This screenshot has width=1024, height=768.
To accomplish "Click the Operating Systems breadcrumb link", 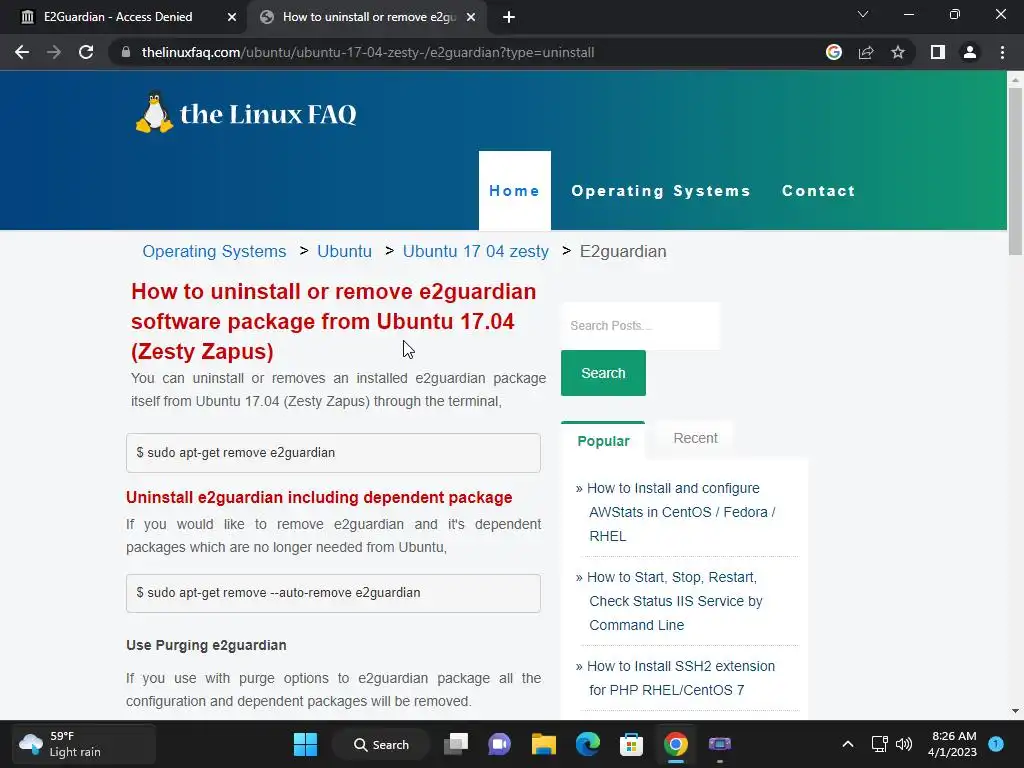I will pyautogui.click(x=214, y=251).
